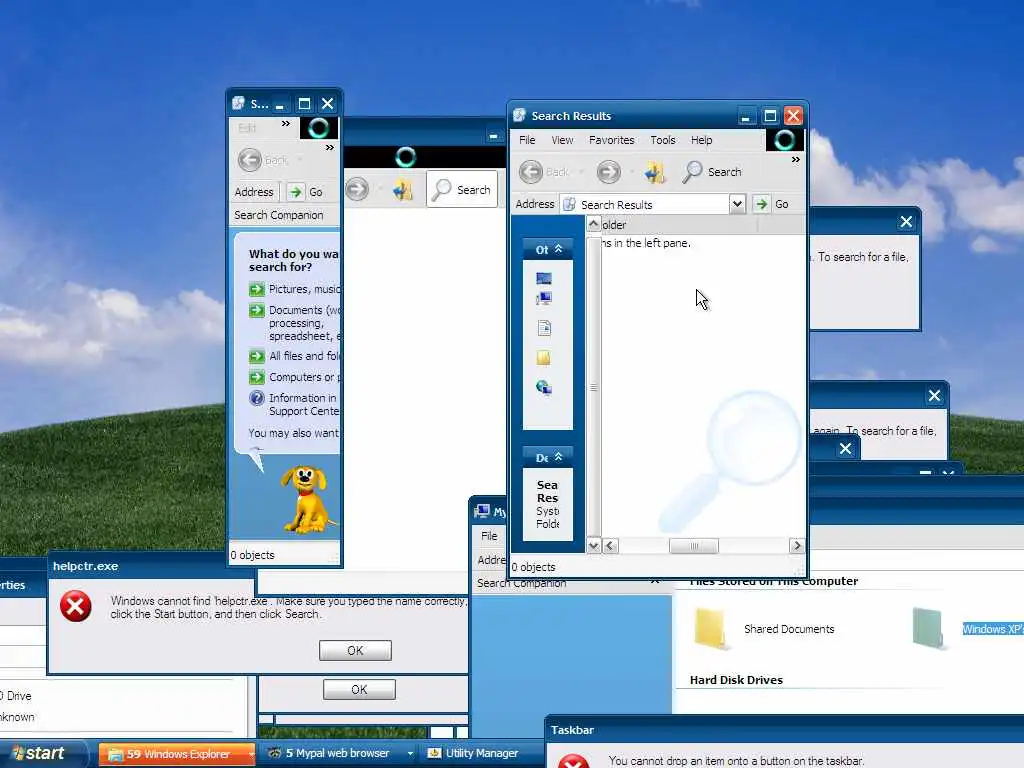Expand Address dropdown in Search Results window
The height and width of the screenshot is (768, 1024).
737,204
